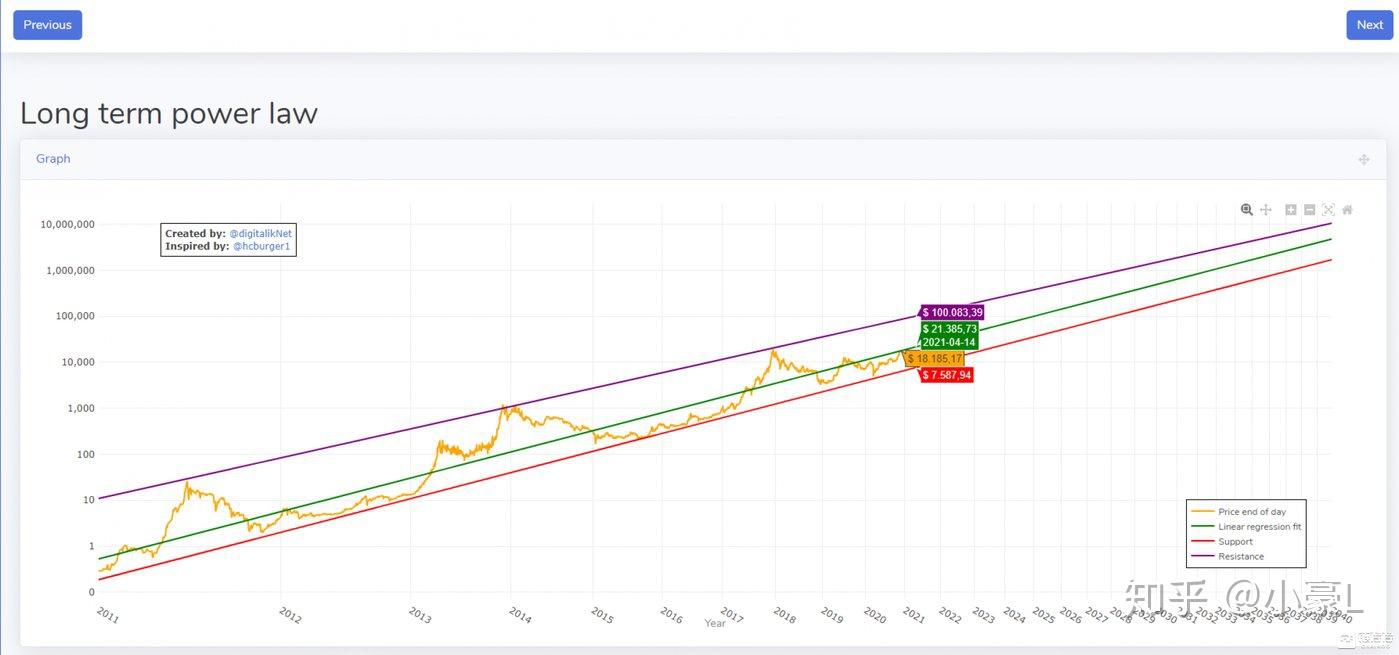Screen dimensions: 1399x655
Task: Click the move handle on Graph panel
Action: point(1364,160)
